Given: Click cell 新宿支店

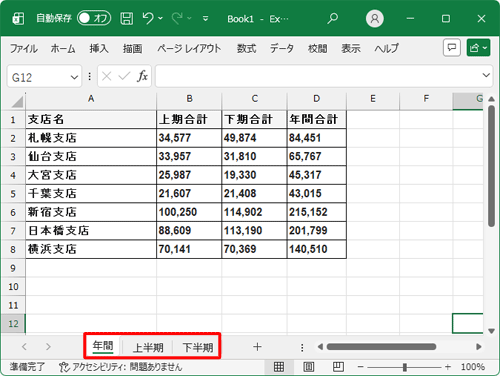Looking at the screenshot, I should tap(91, 212).
